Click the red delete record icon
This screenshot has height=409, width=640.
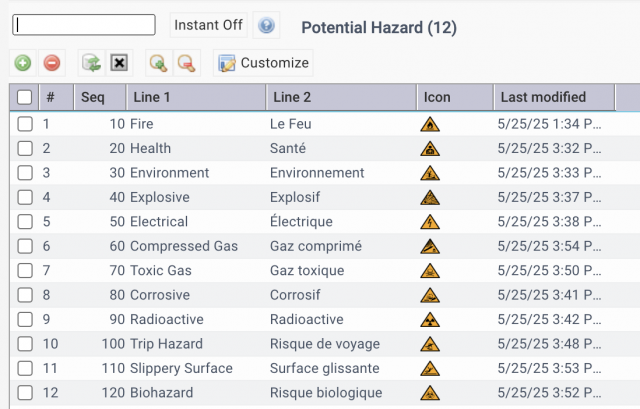click(x=52, y=63)
